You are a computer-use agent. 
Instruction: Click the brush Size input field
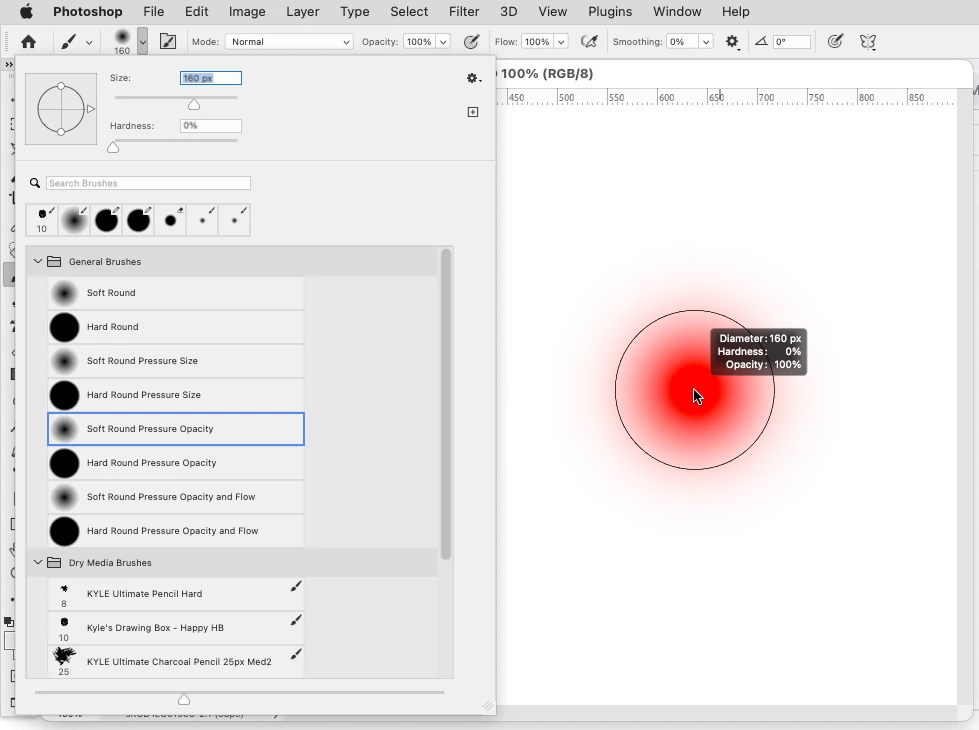point(210,78)
